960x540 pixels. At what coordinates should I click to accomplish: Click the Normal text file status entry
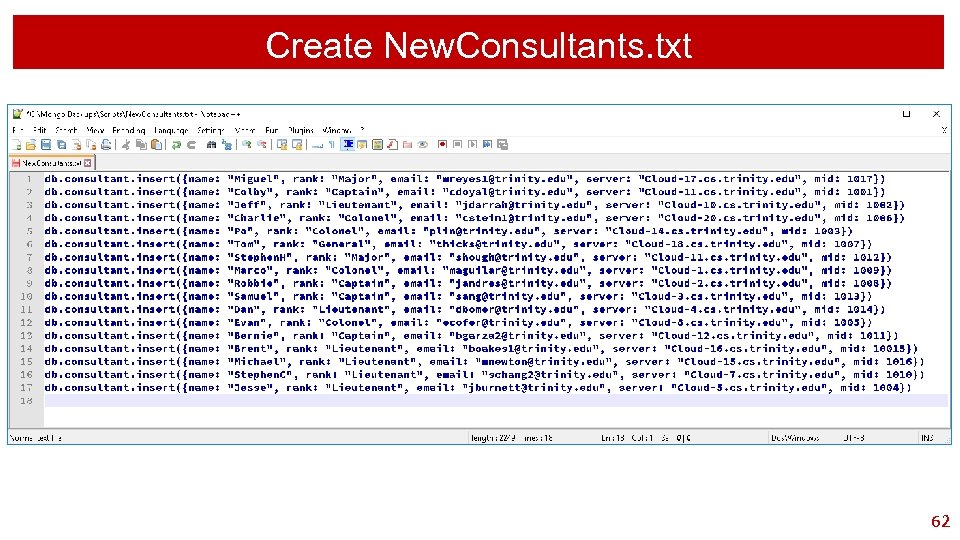point(36,438)
